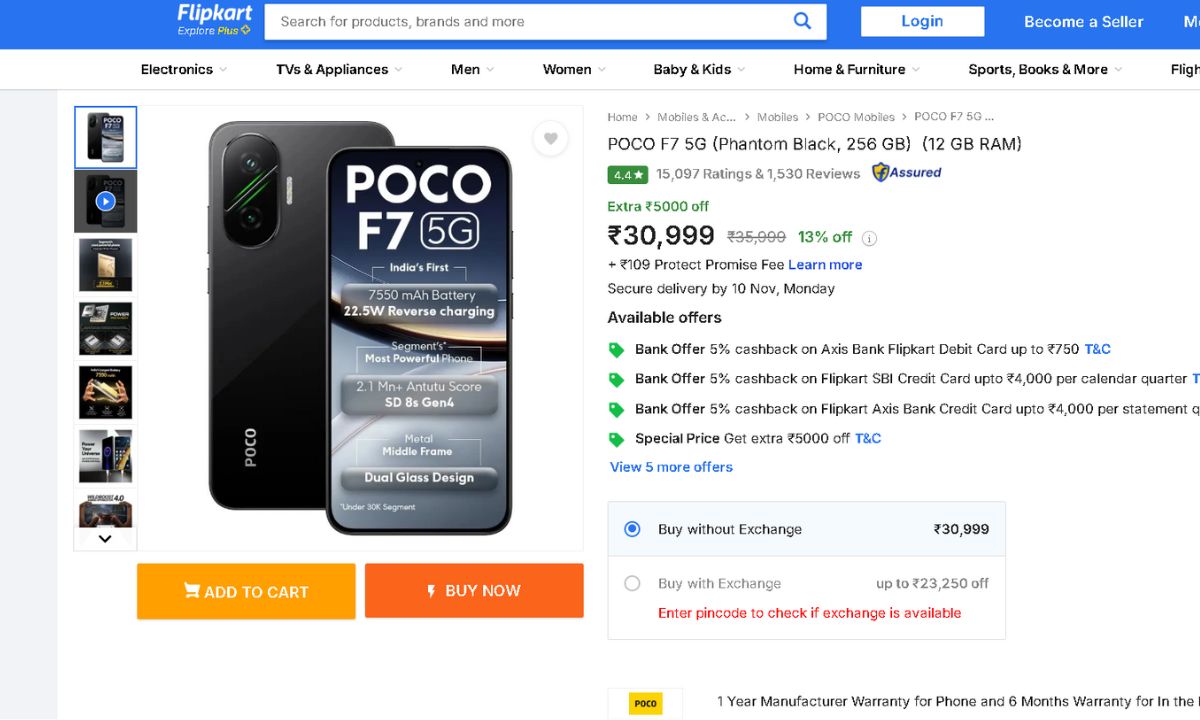
Task: Click the 4.4 star rating badge
Action: pyautogui.click(x=627, y=174)
